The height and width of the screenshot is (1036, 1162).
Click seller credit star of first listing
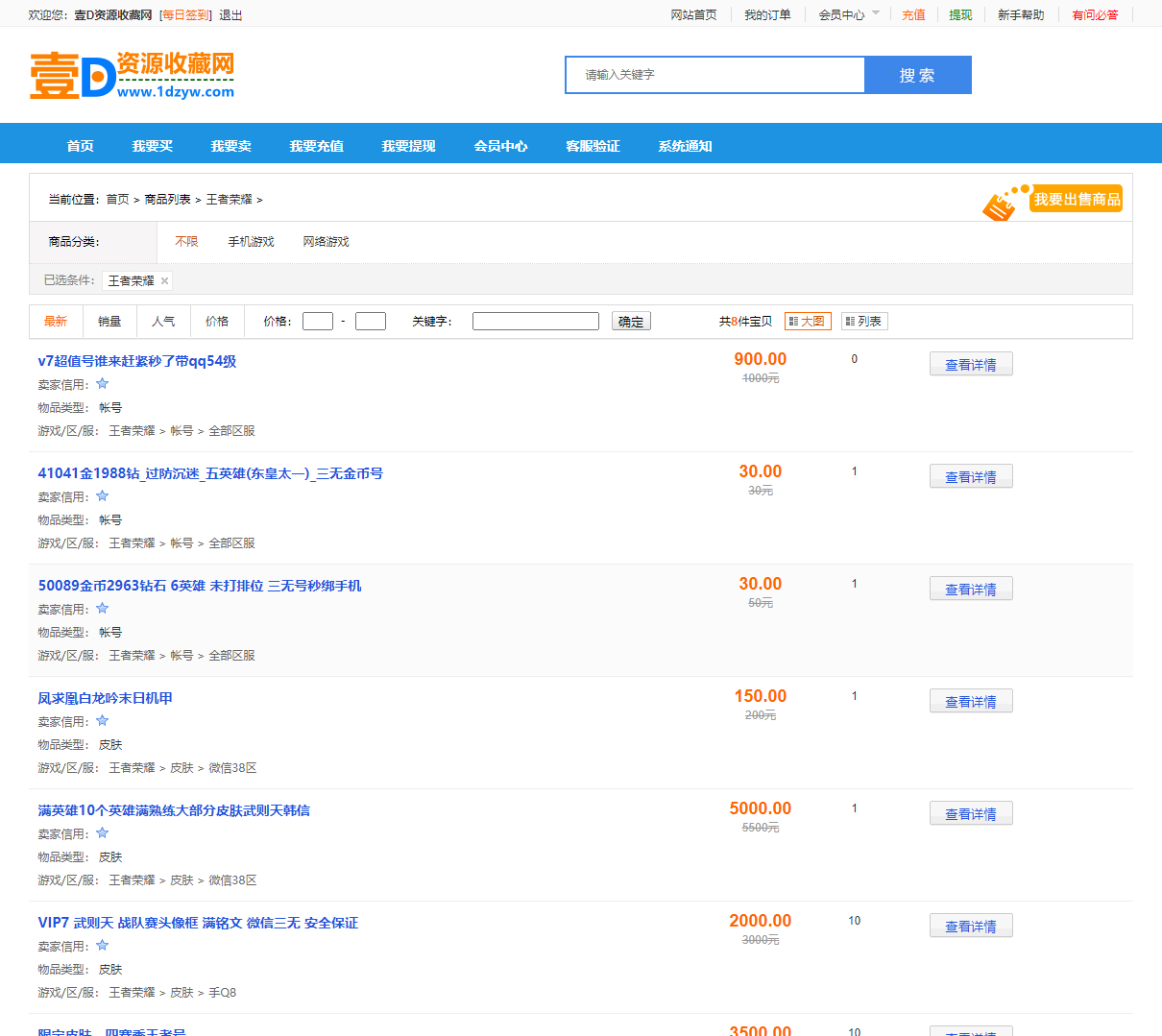[x=102, y=384]
